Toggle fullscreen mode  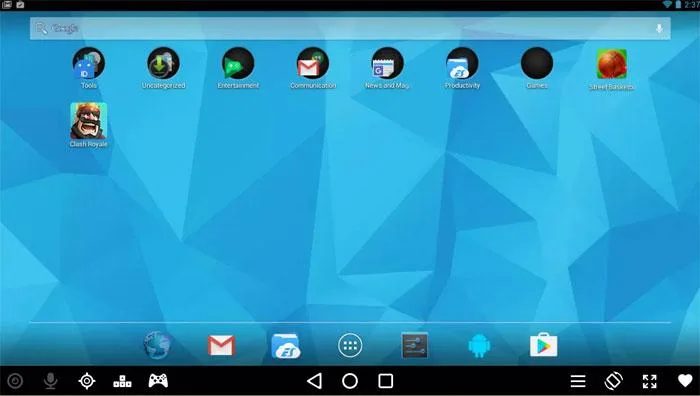(650, 381)
